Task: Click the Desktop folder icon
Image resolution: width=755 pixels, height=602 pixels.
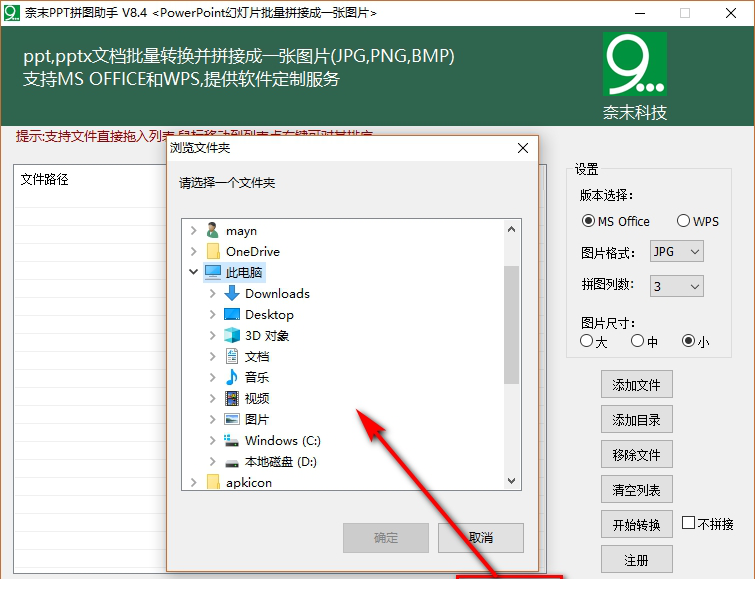Action: click(x=232, y=314)
